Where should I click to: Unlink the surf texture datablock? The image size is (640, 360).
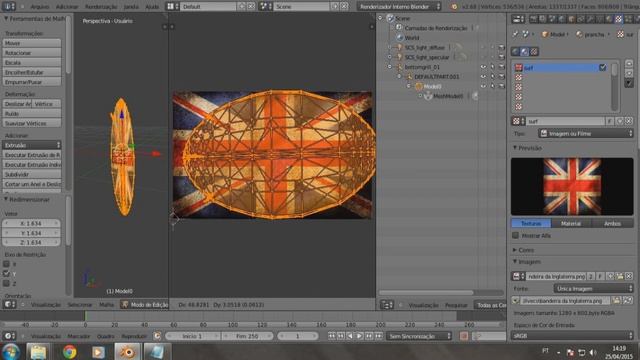(x=629, y=121)
